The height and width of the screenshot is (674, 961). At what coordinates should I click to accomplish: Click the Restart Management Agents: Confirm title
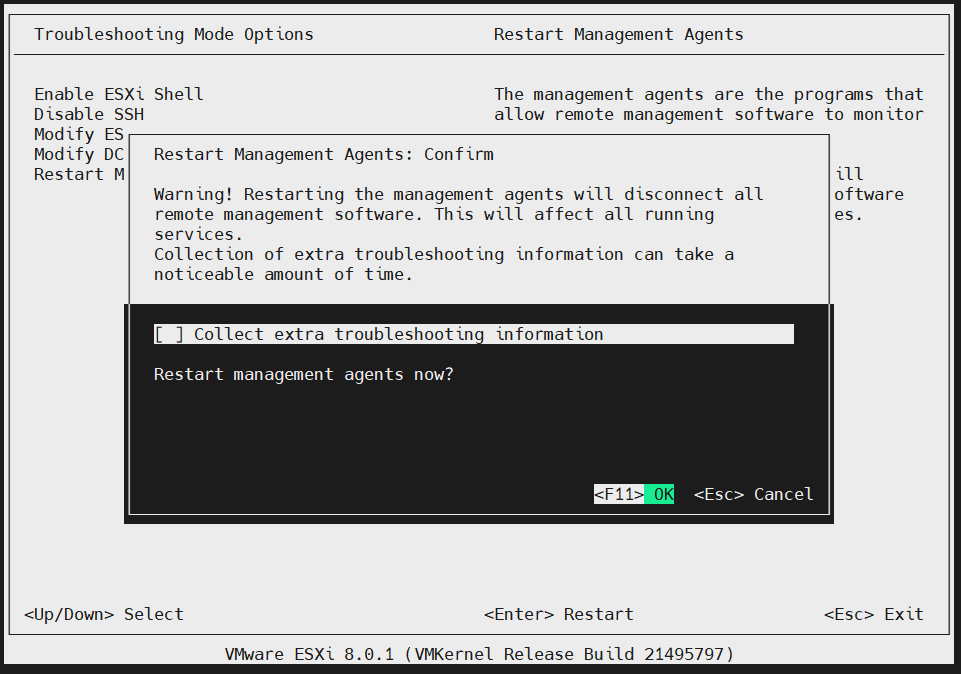(323, 154)
